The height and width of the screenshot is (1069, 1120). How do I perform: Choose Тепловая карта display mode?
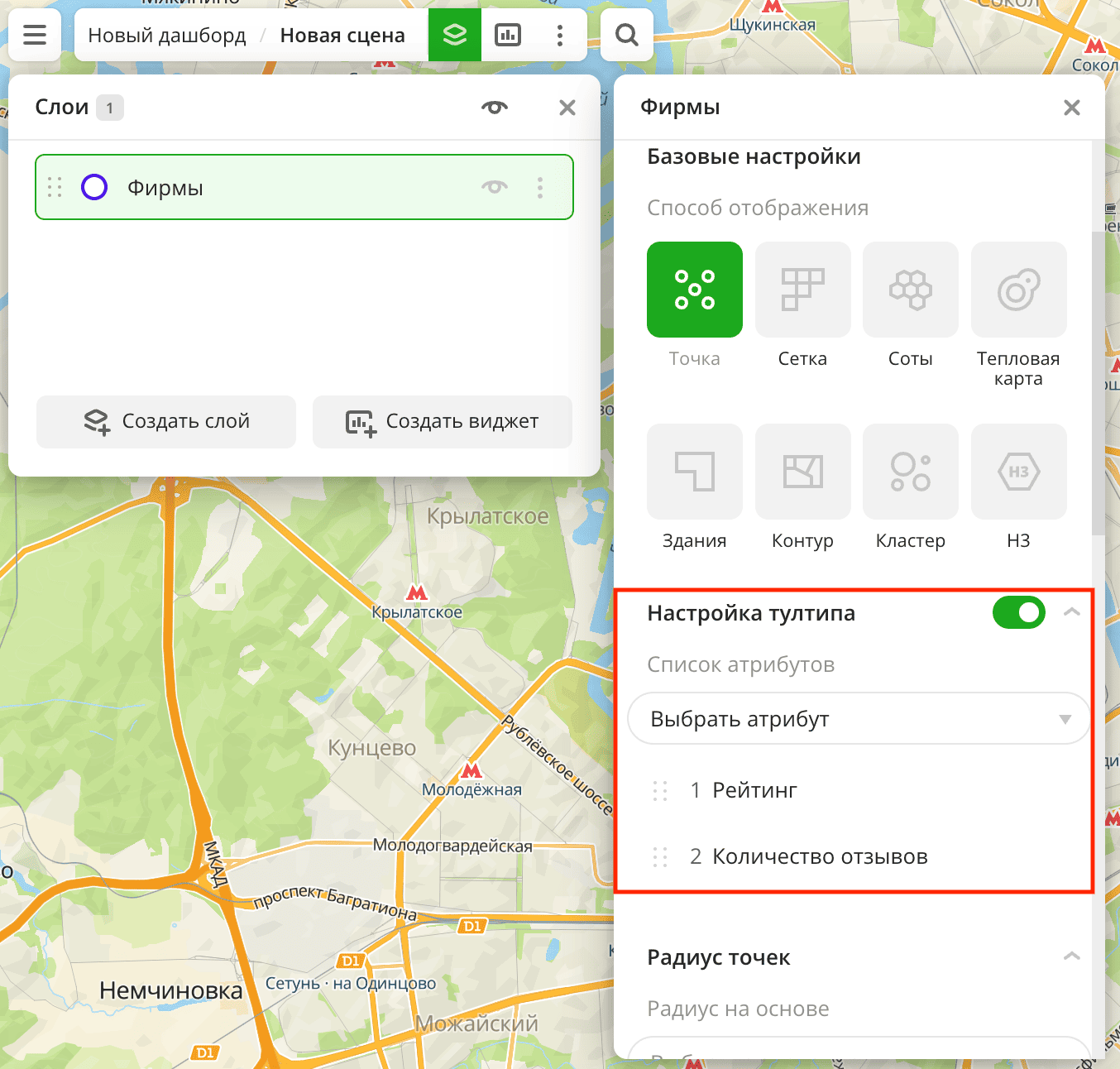click(x=1018, y=290)
